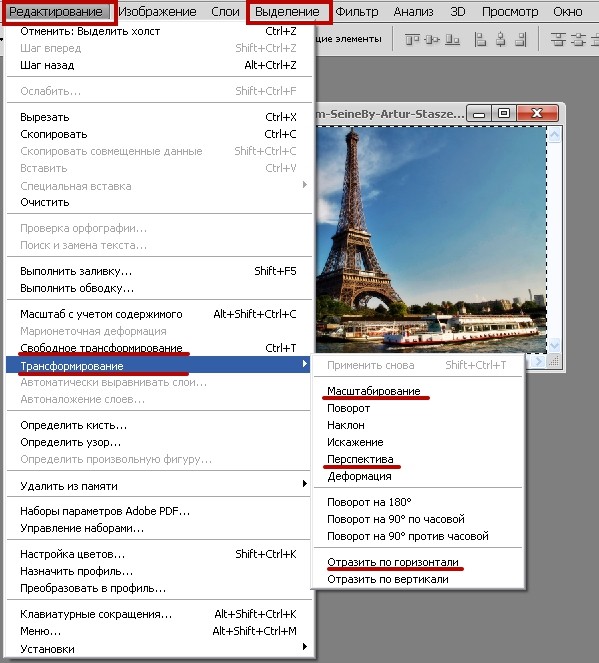Click the Align bottom edges icon
Viewport: 599px width, 663px height.
click(452, 40)
